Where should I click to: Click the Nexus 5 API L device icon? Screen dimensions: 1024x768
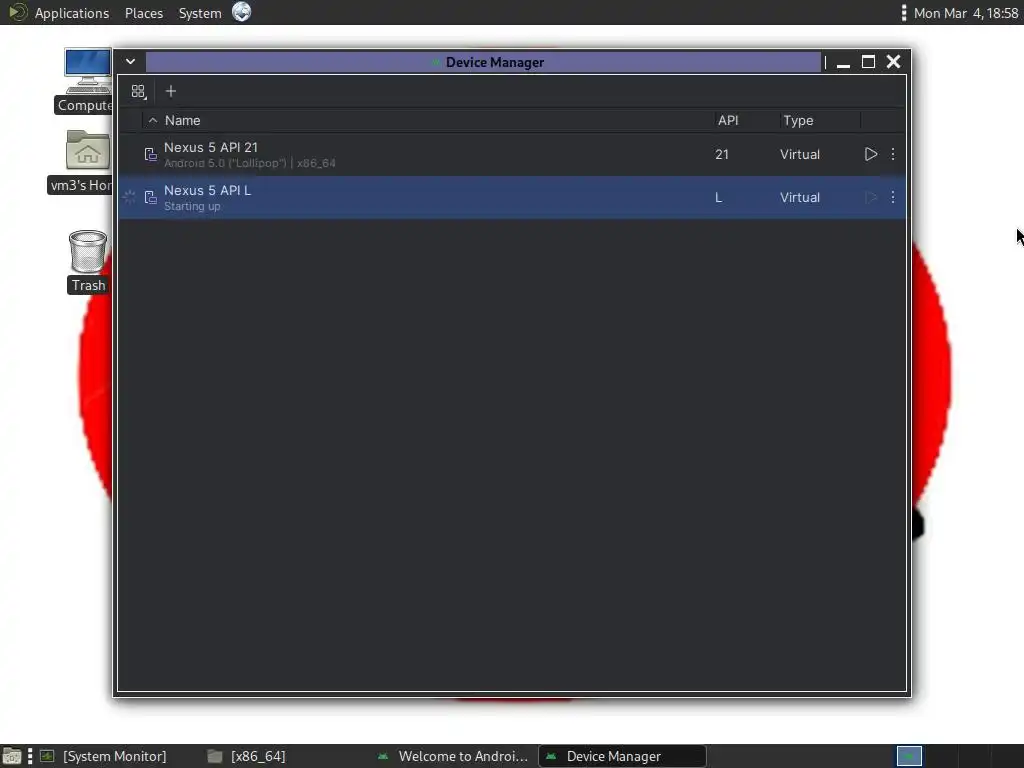151,197
